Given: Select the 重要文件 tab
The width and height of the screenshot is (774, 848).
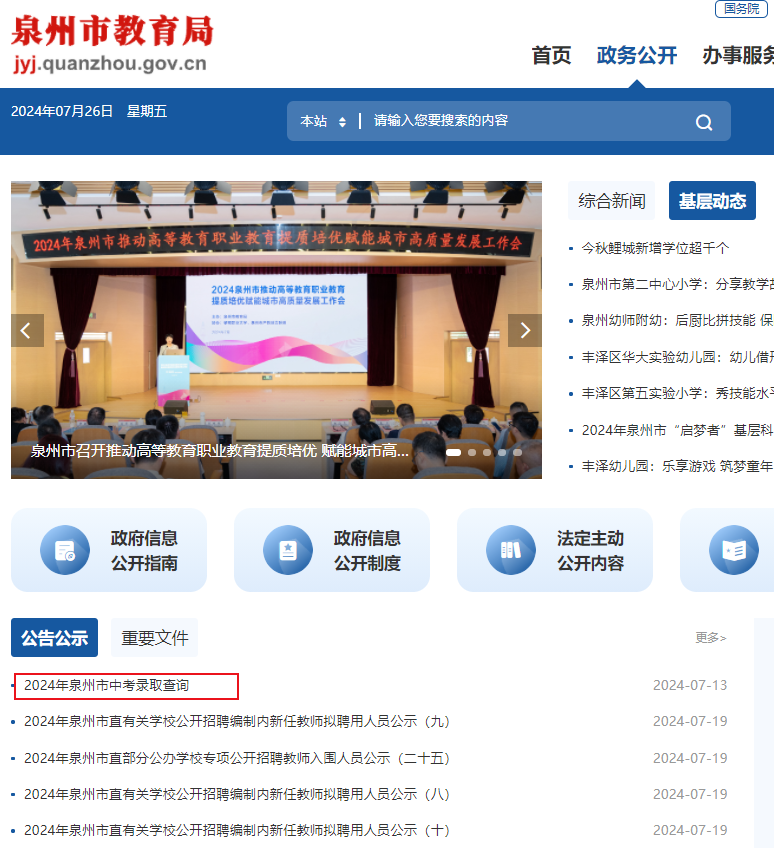Looking at the screenshot, I should 155,638.
